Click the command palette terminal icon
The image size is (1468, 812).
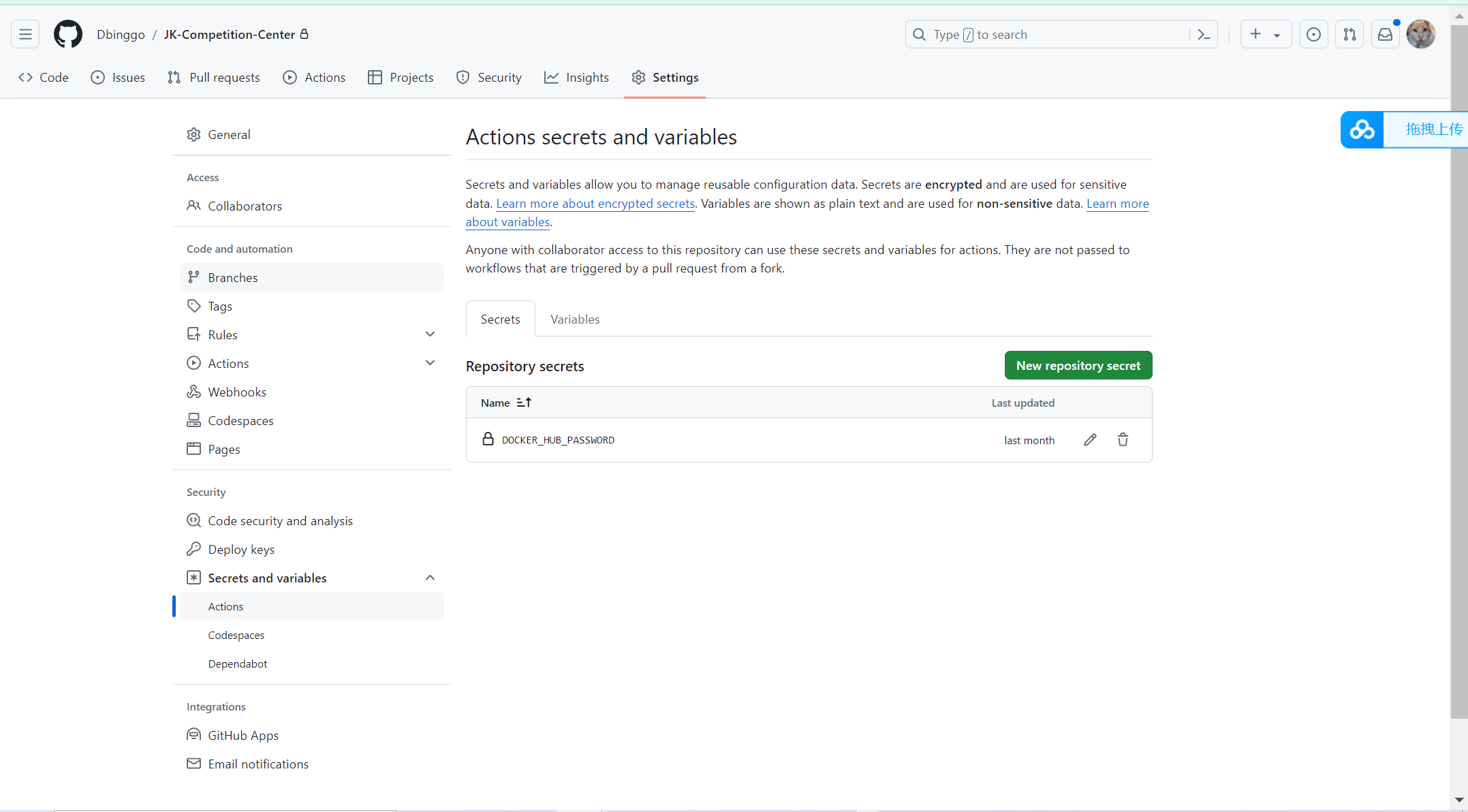point(1204,34)
